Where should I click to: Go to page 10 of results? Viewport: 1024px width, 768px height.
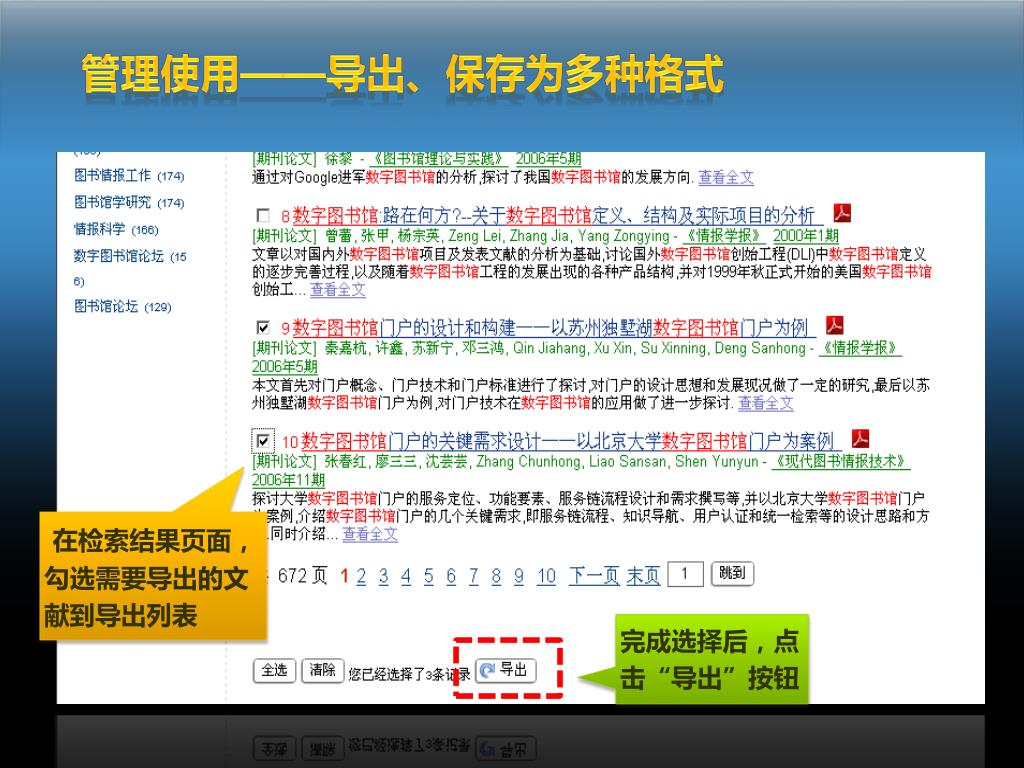coord(547,576)
